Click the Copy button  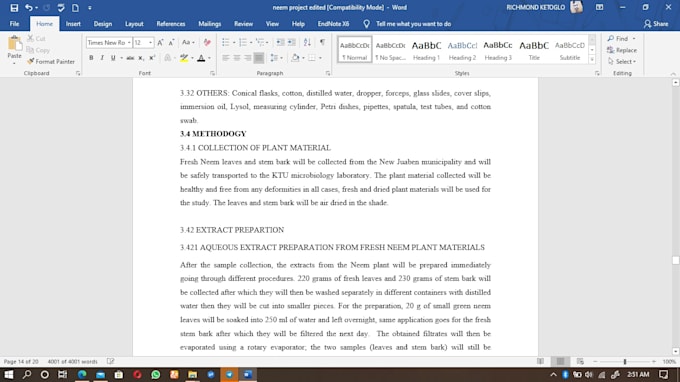(x=38, y=50)
